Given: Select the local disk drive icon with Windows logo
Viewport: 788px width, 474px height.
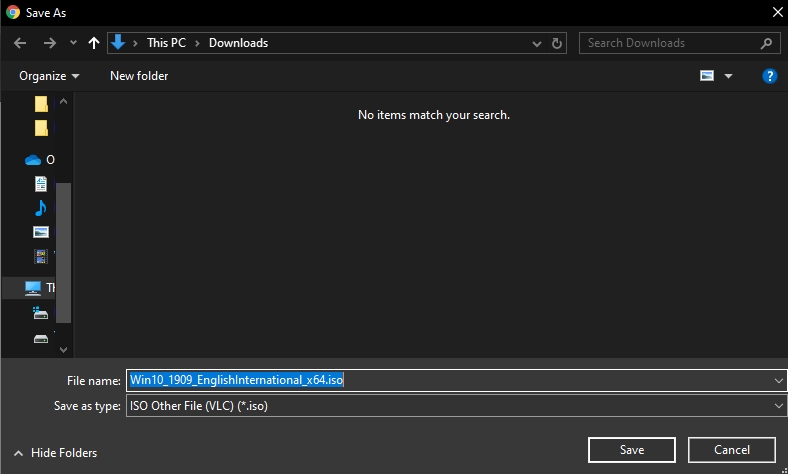Looking at the screenshot, I should (x=40, y=314).
